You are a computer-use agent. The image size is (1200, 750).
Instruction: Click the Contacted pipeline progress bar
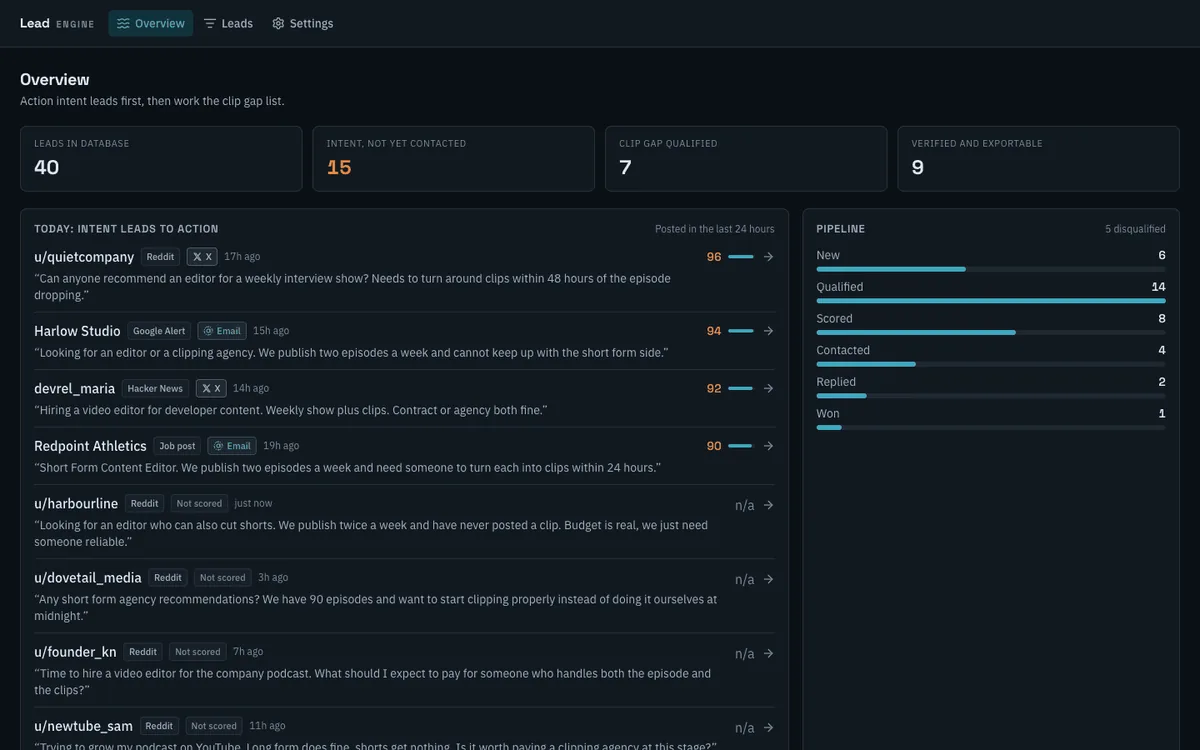click(x=991, y=364)
